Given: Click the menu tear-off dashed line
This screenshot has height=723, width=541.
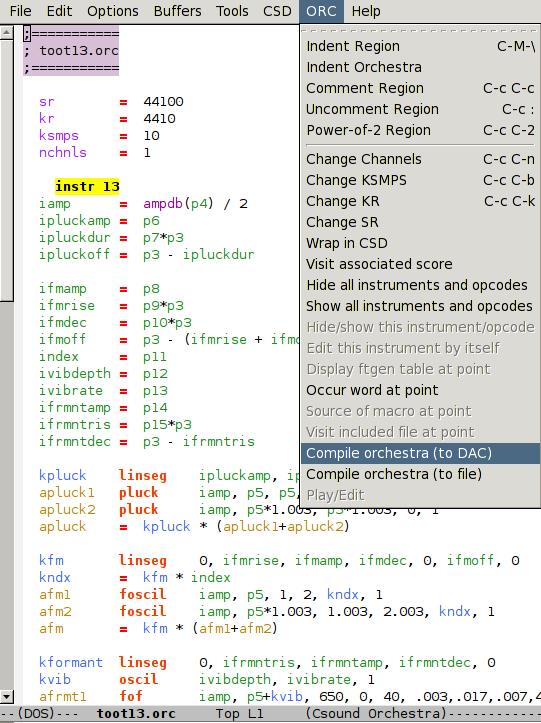Looking at the screenshot, I should pos(420,30).
